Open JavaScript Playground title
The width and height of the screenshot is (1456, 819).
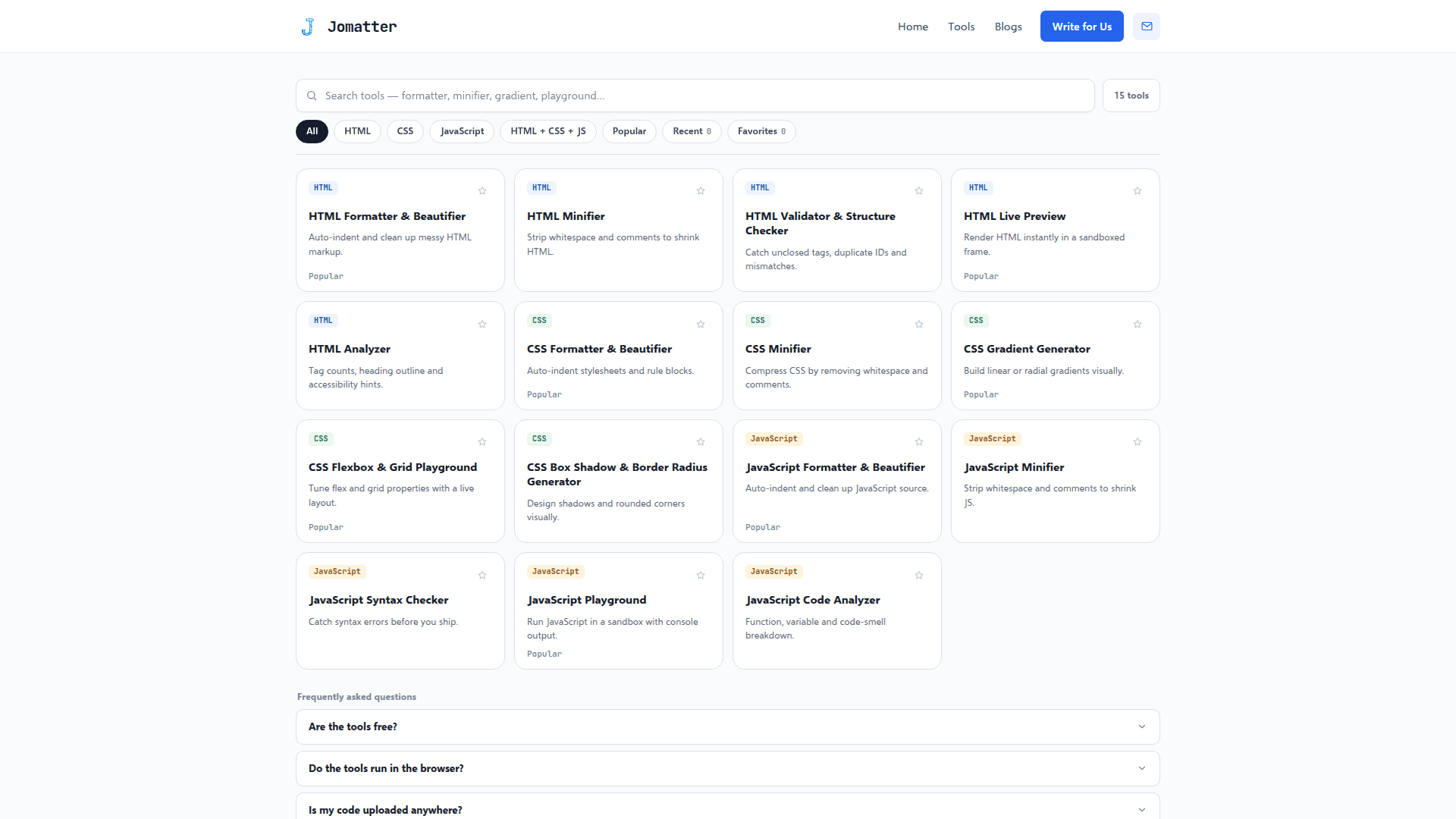pos(587,600)
